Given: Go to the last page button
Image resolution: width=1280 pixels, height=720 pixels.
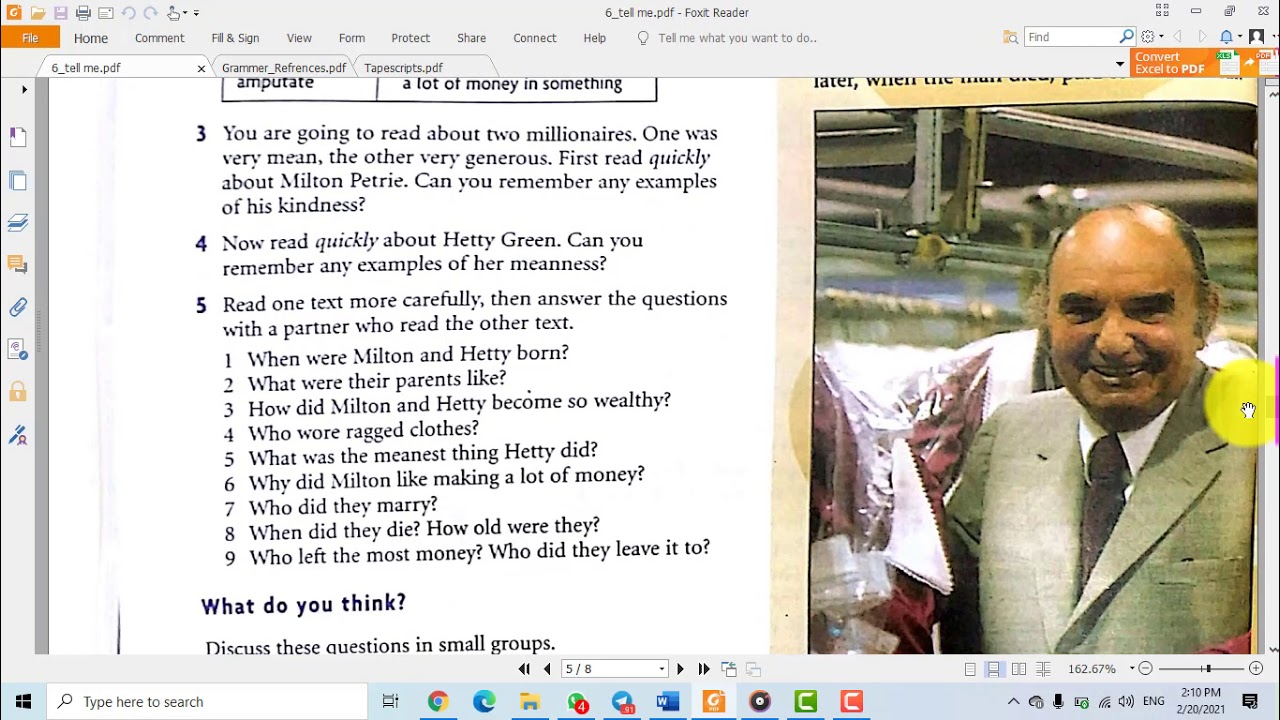Looking at the screenshot, I should click(704, 669).
